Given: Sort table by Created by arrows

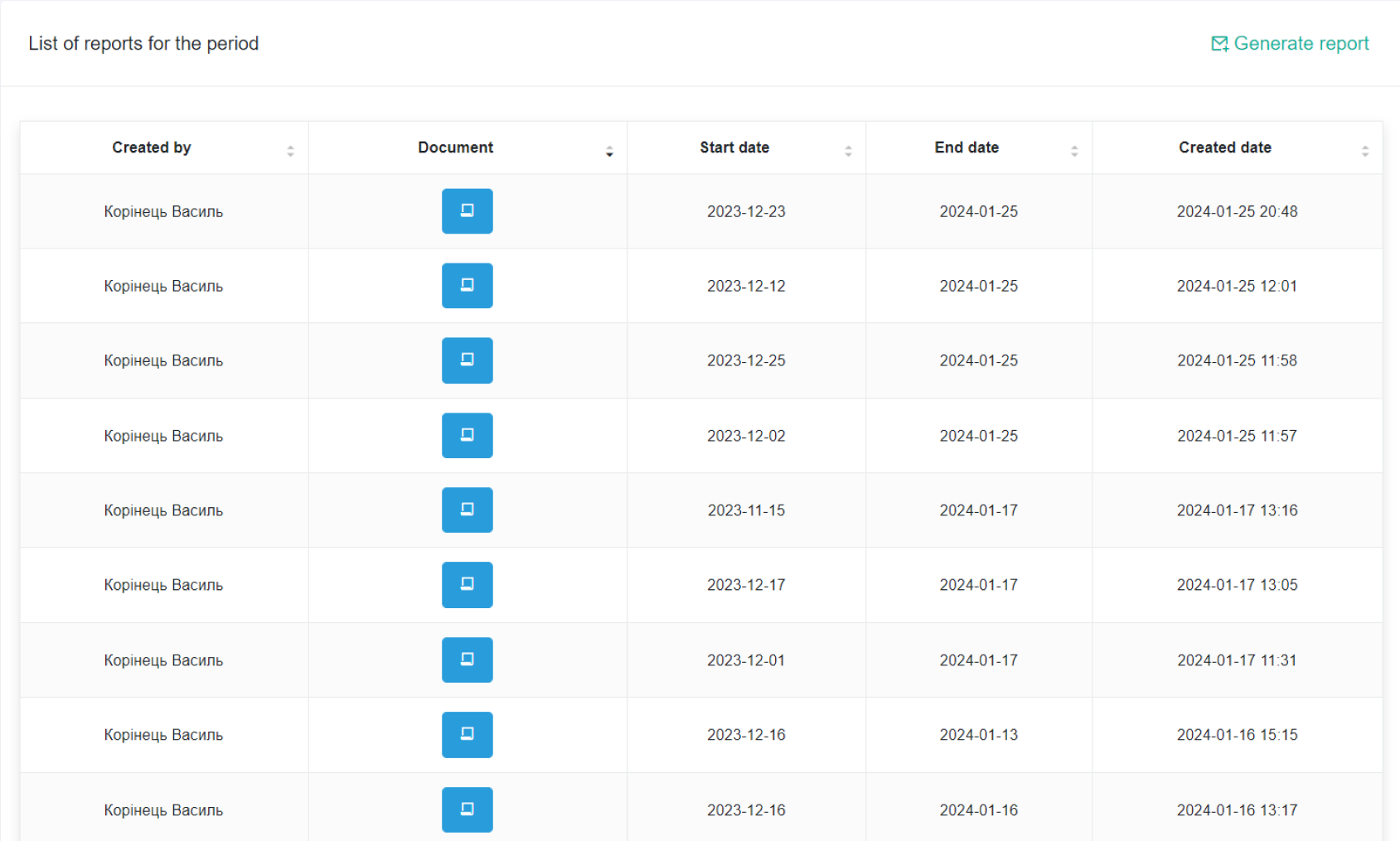Looking at the screenshot, I should pos(290,151).
